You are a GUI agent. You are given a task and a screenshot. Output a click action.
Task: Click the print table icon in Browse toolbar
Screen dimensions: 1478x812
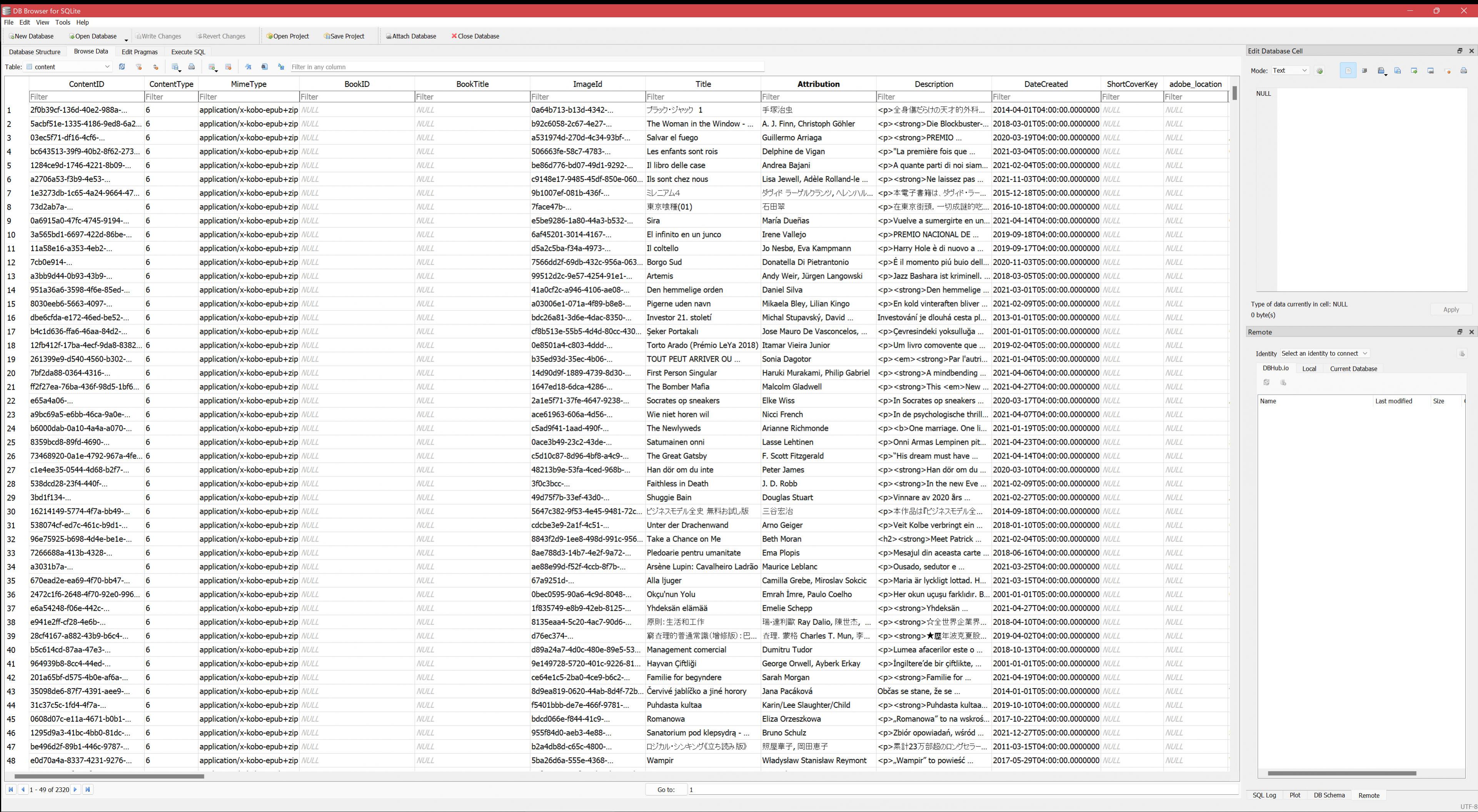tap(192, 67)
